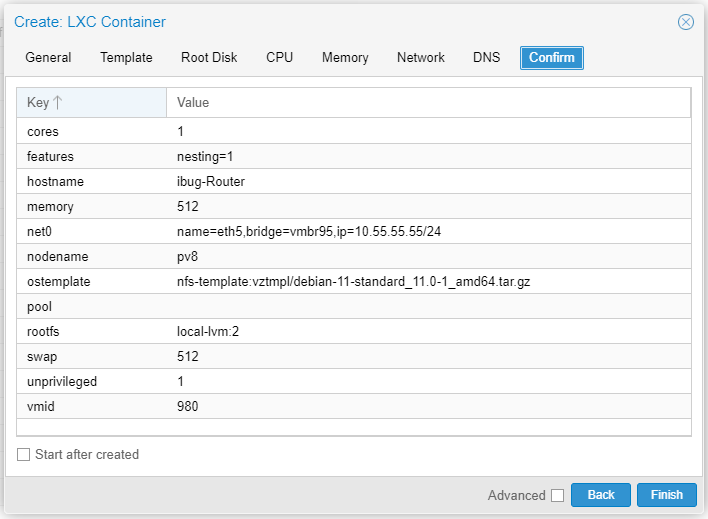Sort by the Key column arrow
This screenshot has width=708, height=519.
coord(57,103)
